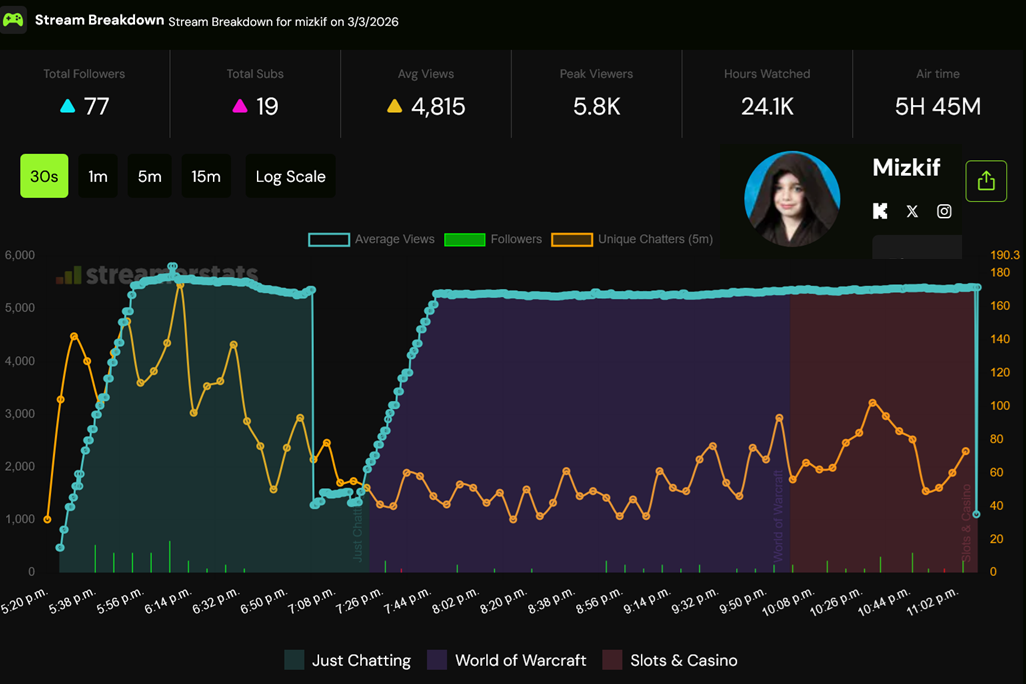Switch to 15m interval

tap(205, 176)
